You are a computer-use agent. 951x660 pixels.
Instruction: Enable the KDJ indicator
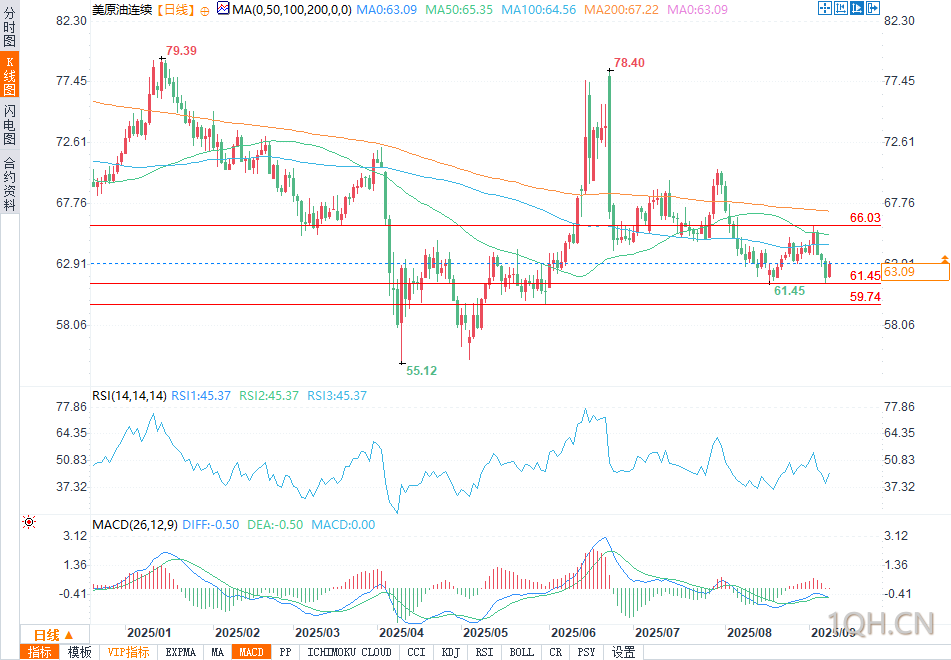[x=449, y=652]
